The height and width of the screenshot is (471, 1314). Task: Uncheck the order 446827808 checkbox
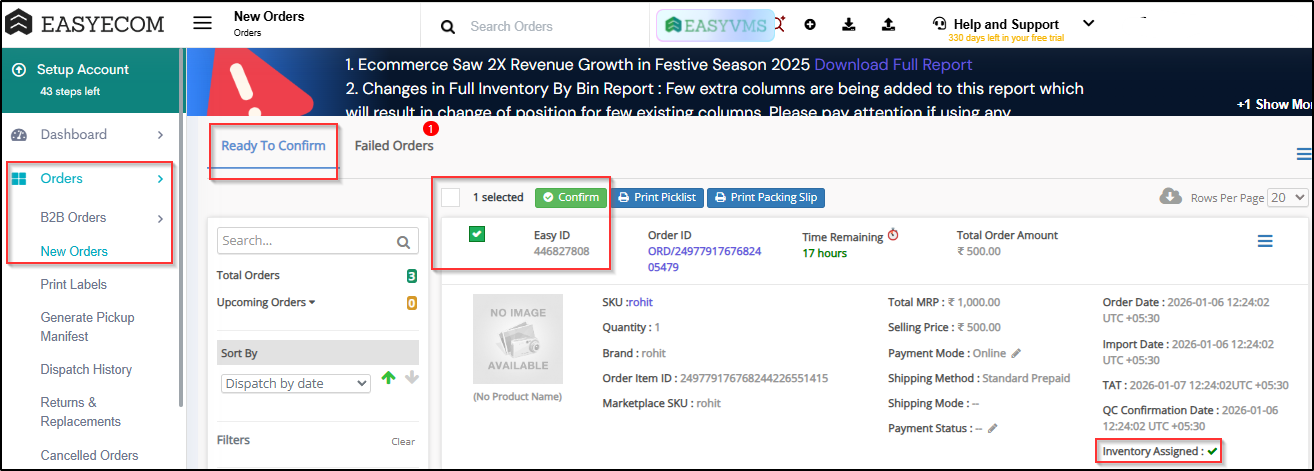pos(477,235)
